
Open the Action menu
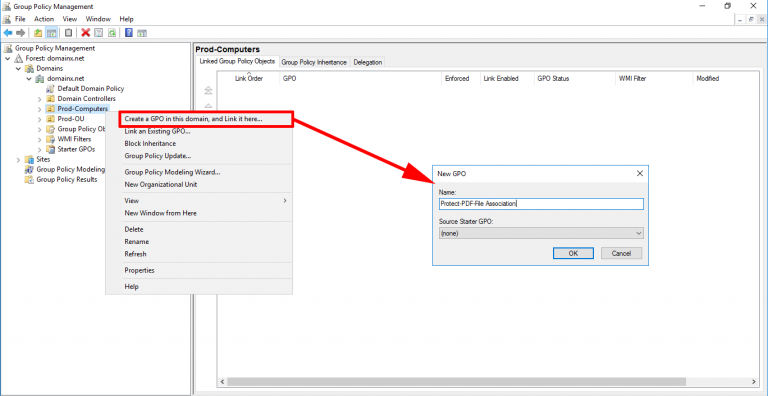point(44,19)
